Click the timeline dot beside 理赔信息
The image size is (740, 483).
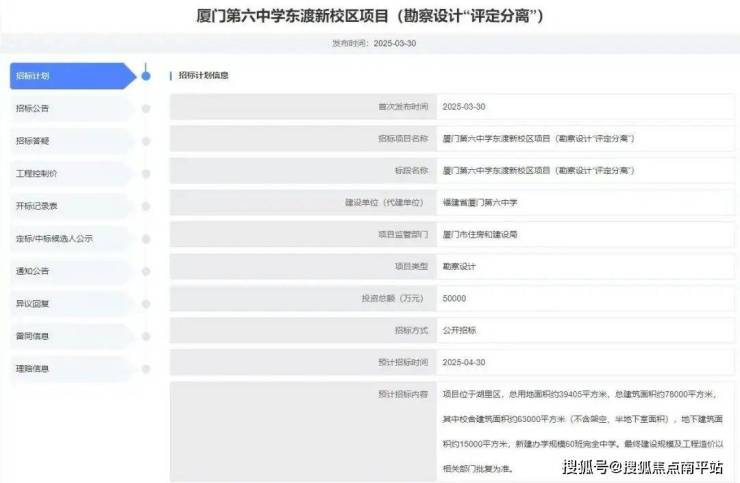point(146,368)
